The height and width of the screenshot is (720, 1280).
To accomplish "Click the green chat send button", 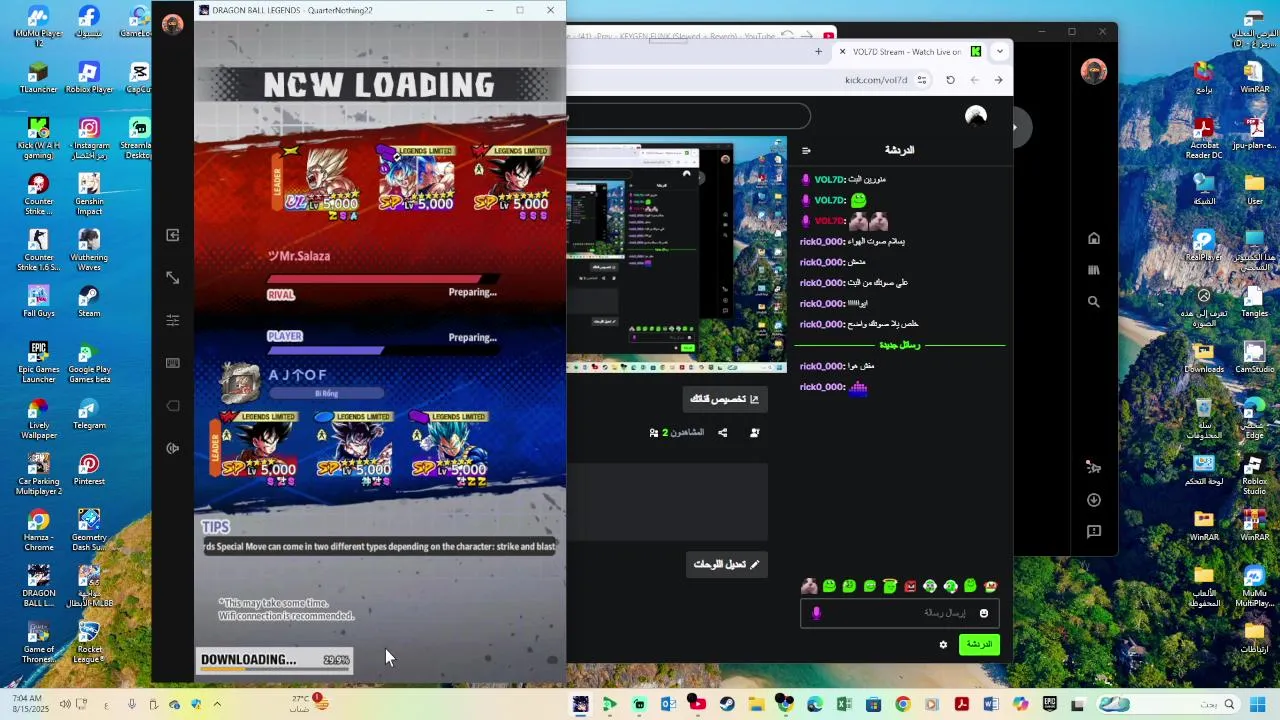I will point(979,645).
